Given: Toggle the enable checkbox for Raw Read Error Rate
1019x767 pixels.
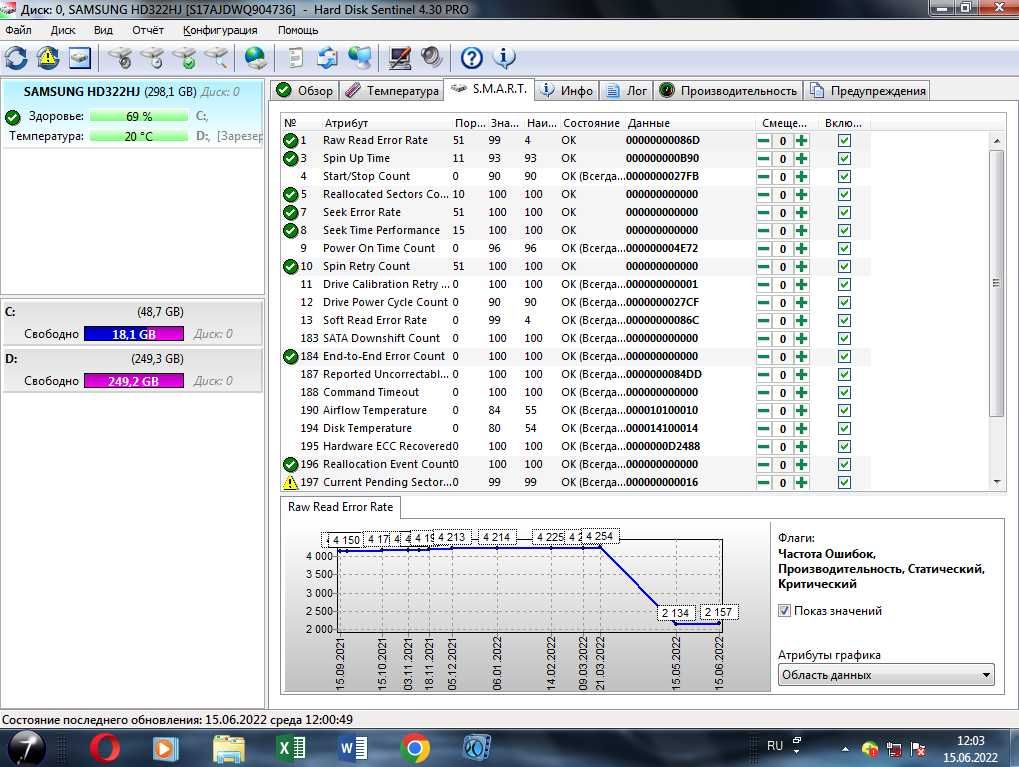Looking at the screenshot, I should coord(844,140).
